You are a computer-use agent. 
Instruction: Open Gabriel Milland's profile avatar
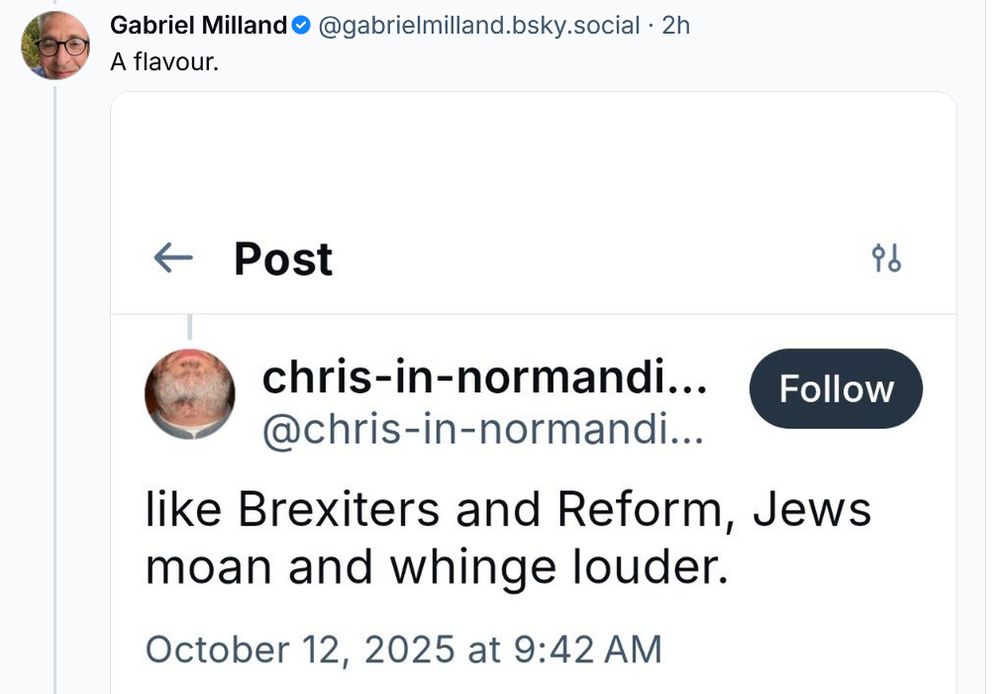(56, 45)
